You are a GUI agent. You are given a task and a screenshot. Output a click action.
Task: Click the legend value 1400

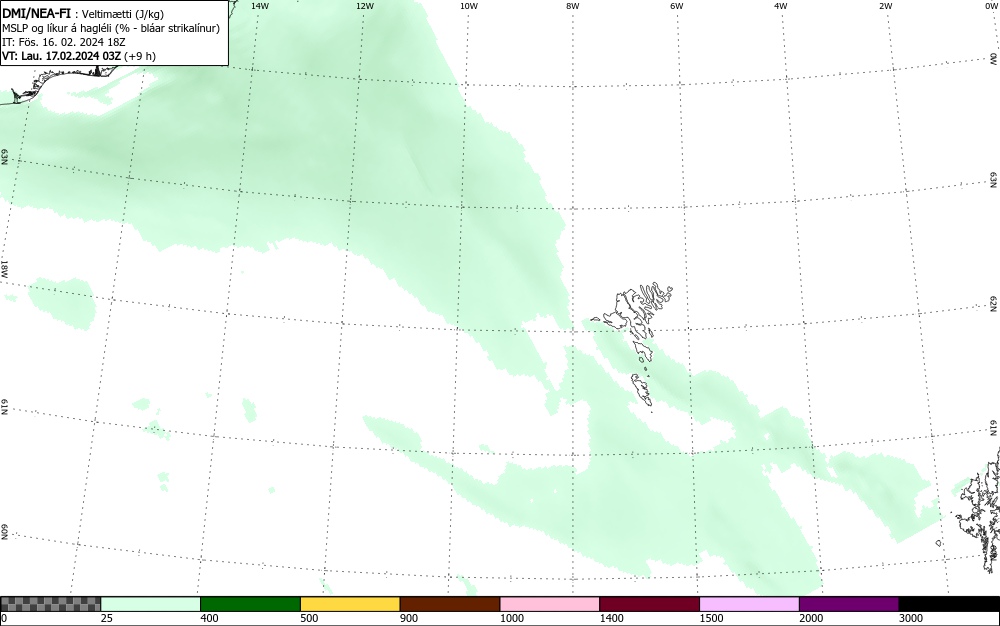(x=612, y=618)
